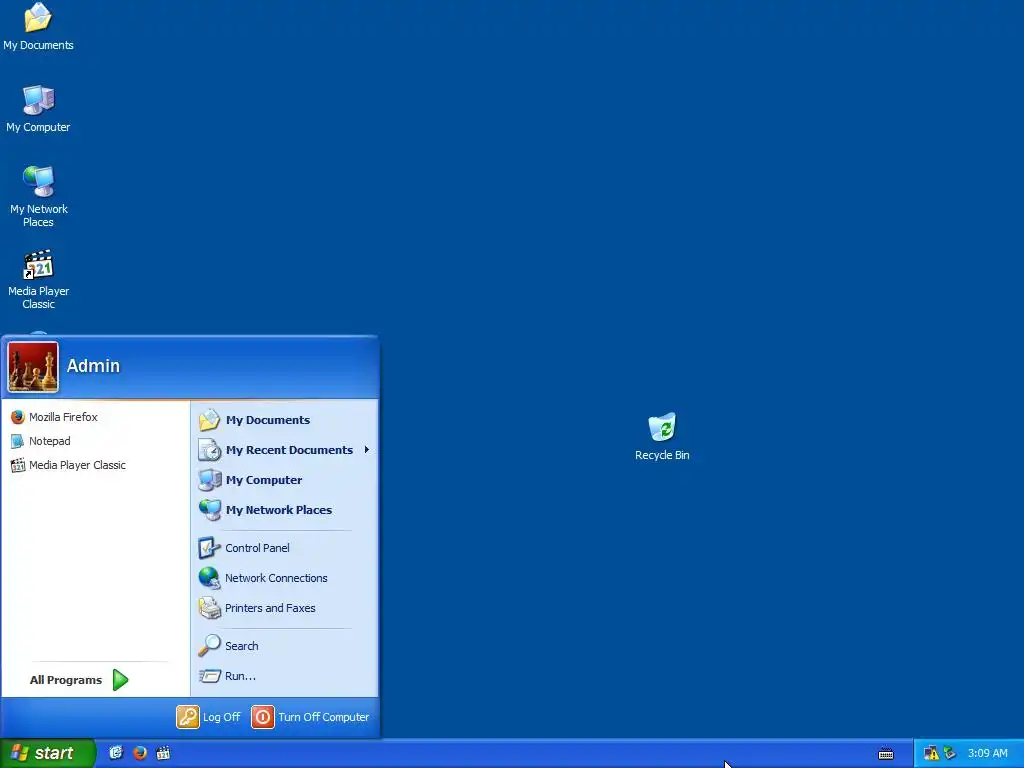Select Media Player Classic desktop shortcut
The width and height of the screenshot is (1024, 768).
[x=38, y=279]
